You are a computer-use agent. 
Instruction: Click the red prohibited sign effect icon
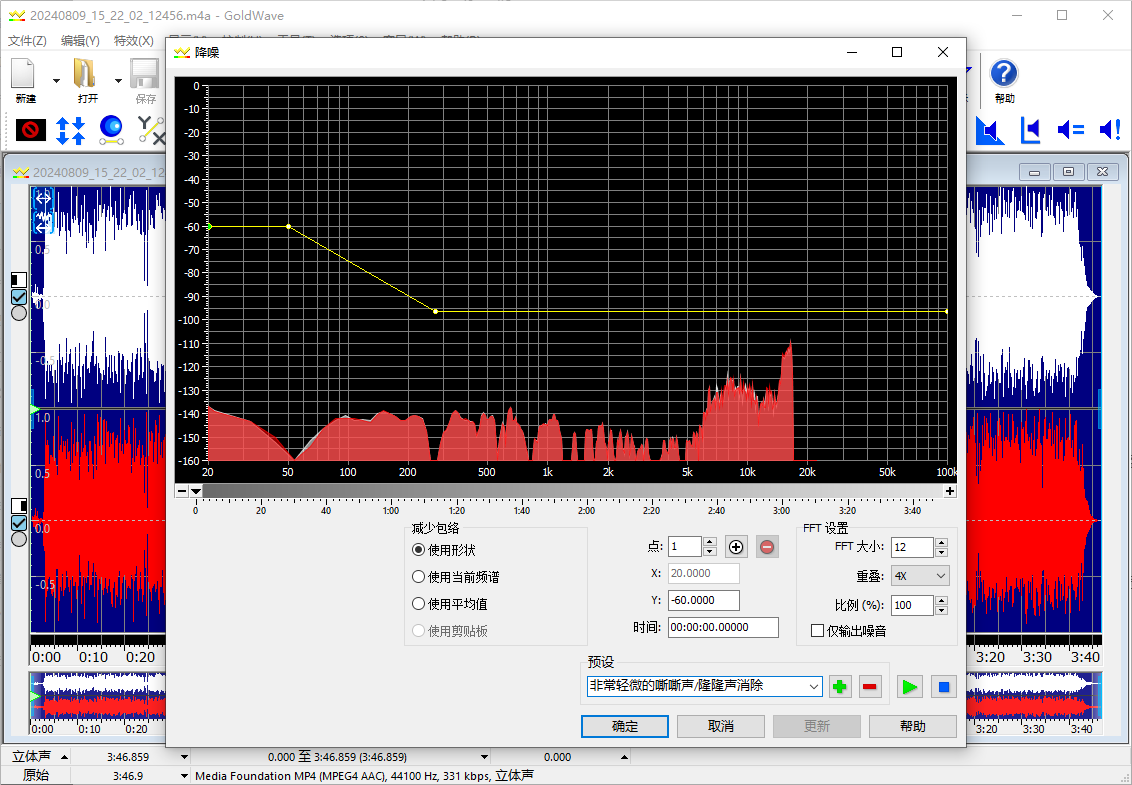[x=31, y=129]
